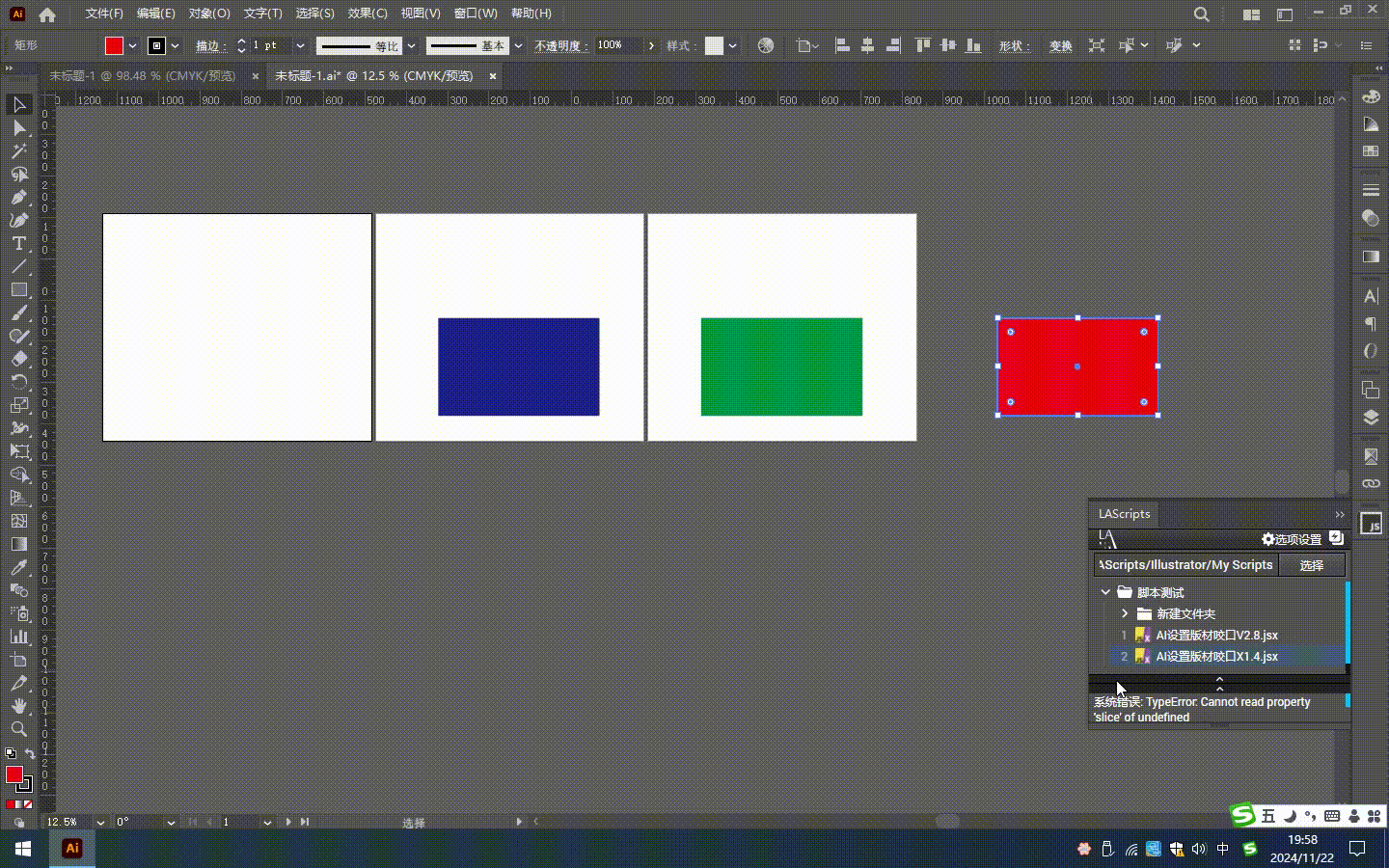Image resolution: width=1389 pixels, height=868 pixels.
Task: Run the AI设置版材咬口V2.8.jsx script
Action: (x=1215, y=635)
